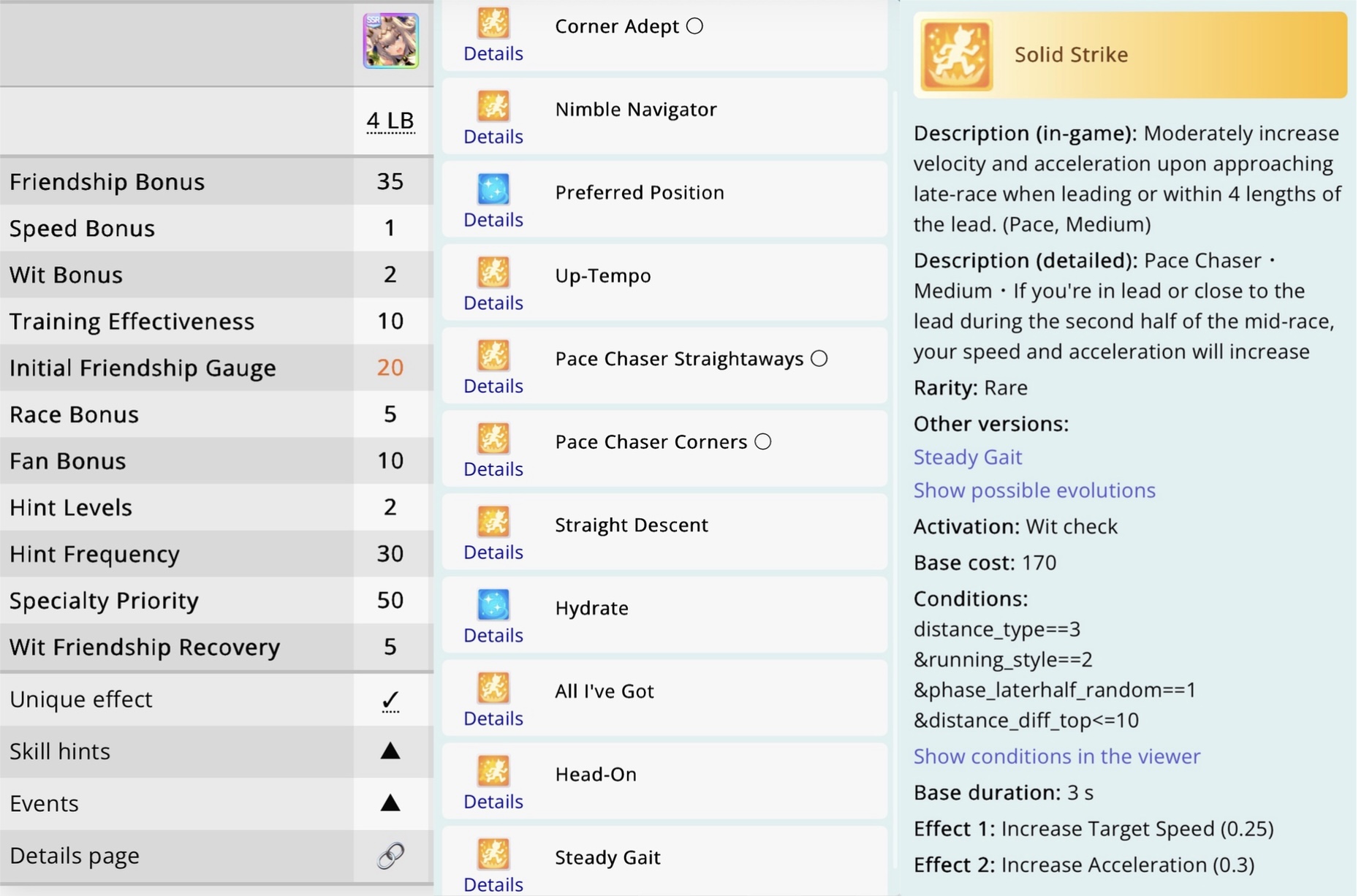
Task: Show conditions in the viewer
Action: click(1057, 756)
